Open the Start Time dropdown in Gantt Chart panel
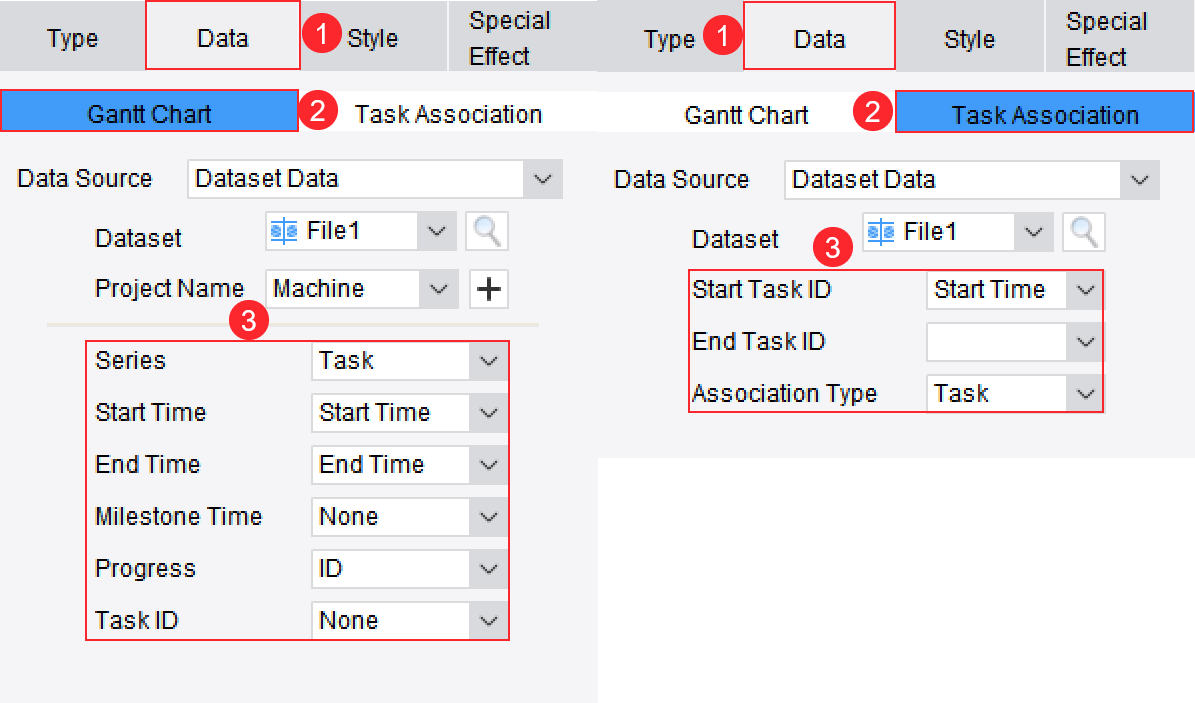This screenshot has height=703, width=1195. pos(489,413)
